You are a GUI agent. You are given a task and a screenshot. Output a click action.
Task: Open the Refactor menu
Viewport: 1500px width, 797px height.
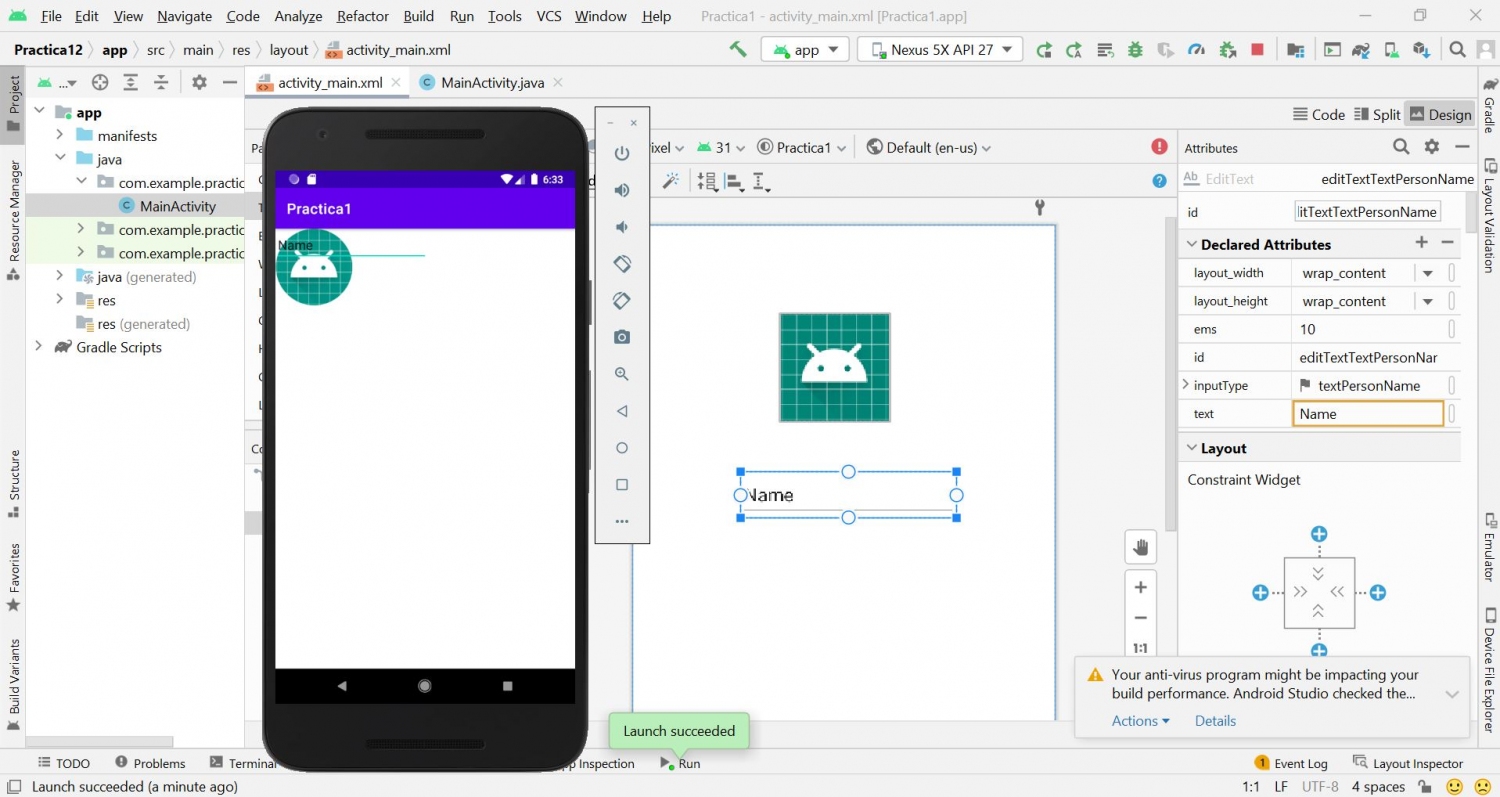[363, 16]
